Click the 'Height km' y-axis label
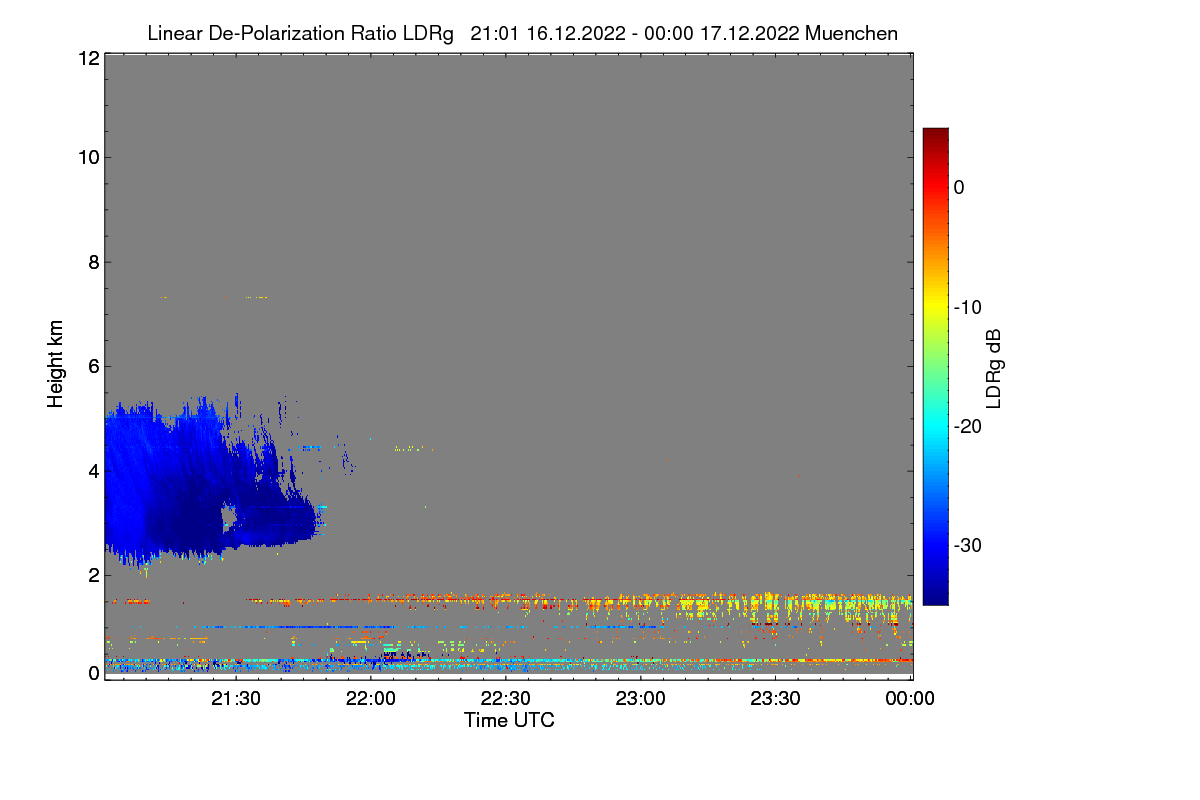 coord(55,362)
